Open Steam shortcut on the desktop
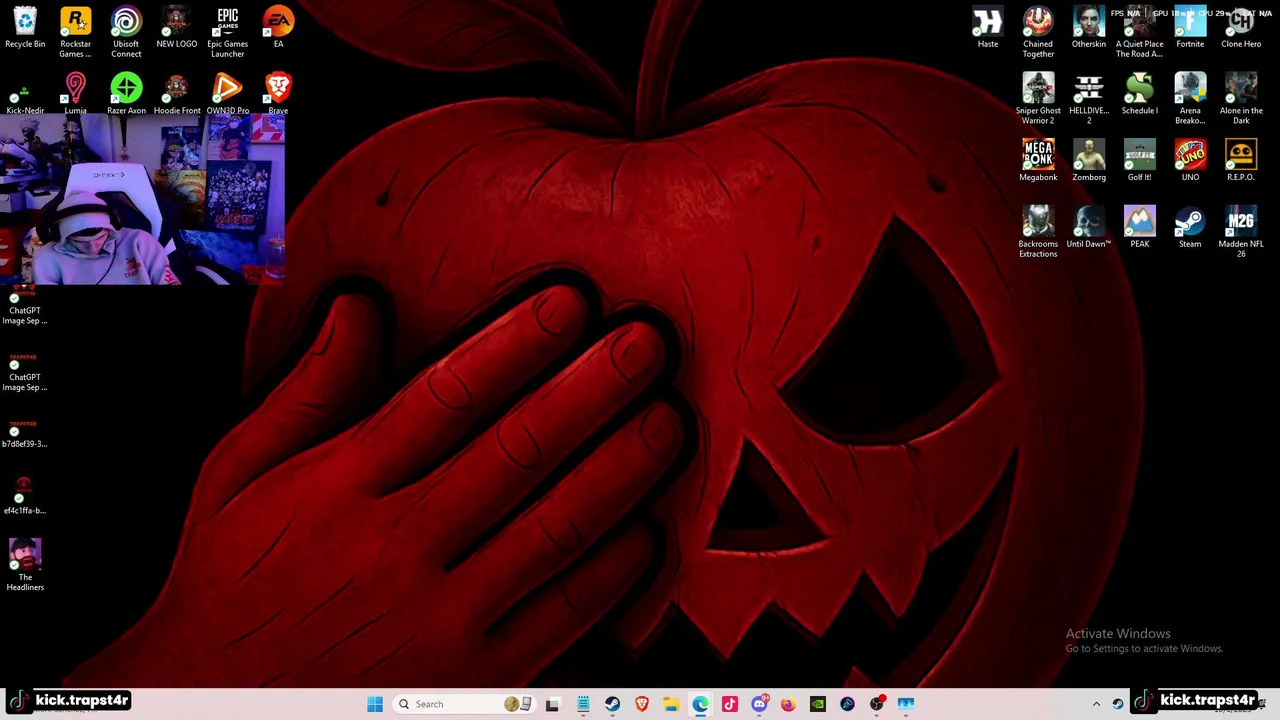Image resolution: width=1280 pixels, height=720 pixels. 1190,228
